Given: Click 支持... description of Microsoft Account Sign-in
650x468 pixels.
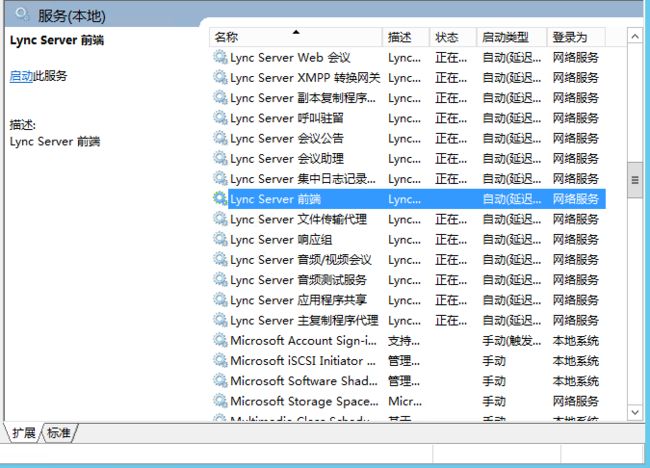Looking at the screenshot, I should click(x=404, y=341).
